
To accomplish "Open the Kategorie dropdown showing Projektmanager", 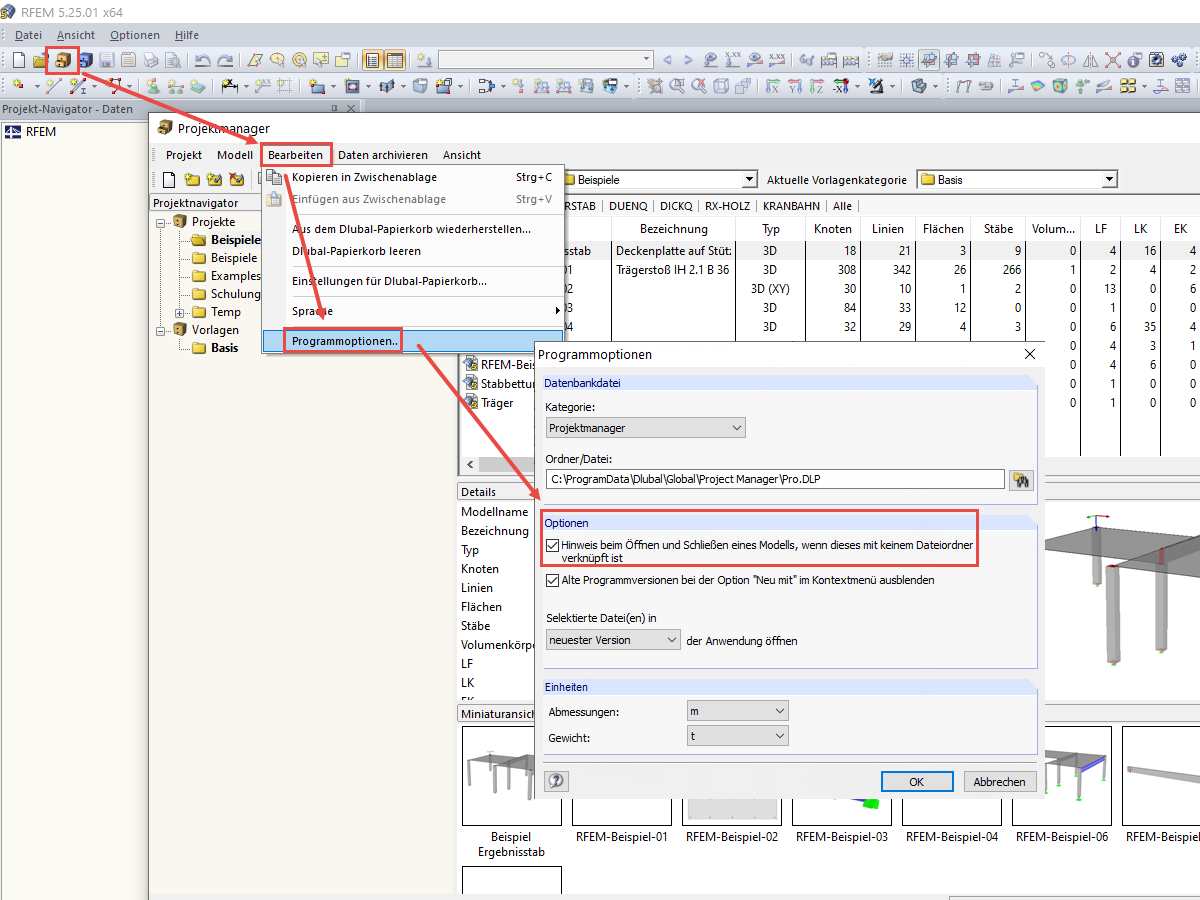I will (646, 428).
